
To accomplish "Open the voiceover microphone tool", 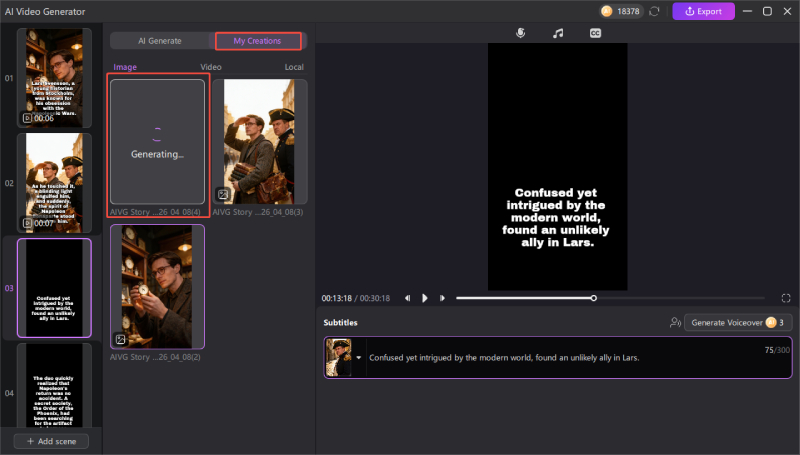I will tap(521, 33).
